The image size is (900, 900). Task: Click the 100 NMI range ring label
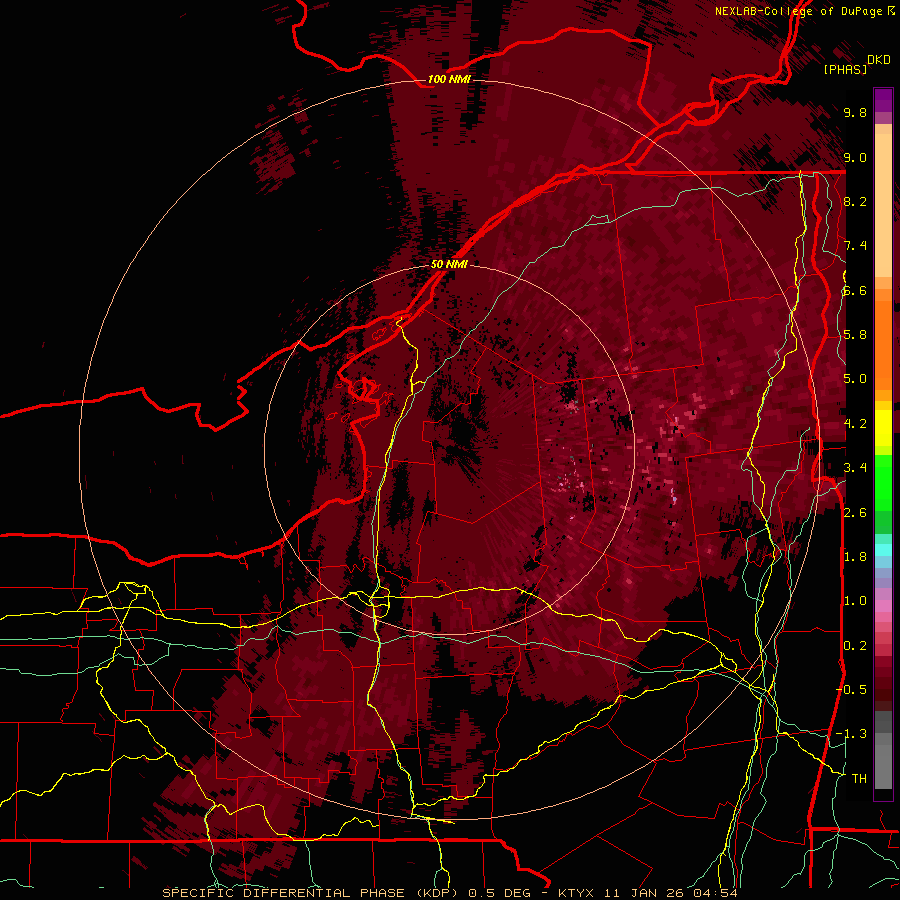tap(449, 79)
